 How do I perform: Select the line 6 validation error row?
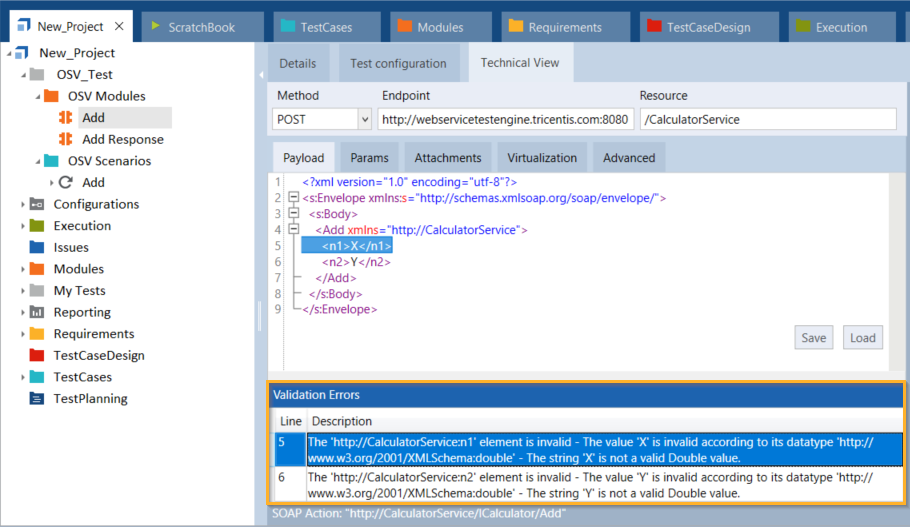[590, 485]
